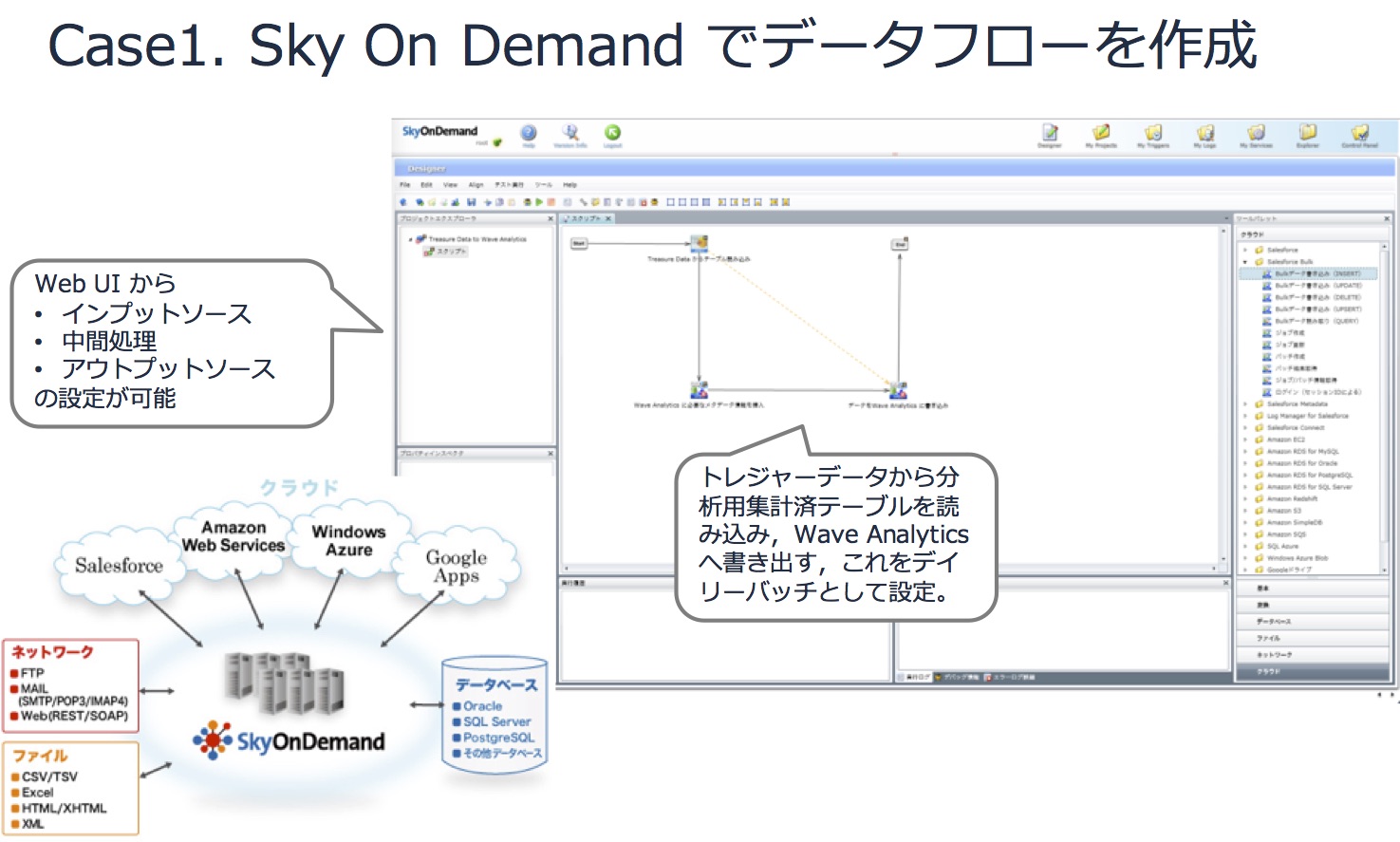The image size is (1400, 842).
Task: Expand the Amazon S3 folder
Action: click(1245, 511)
